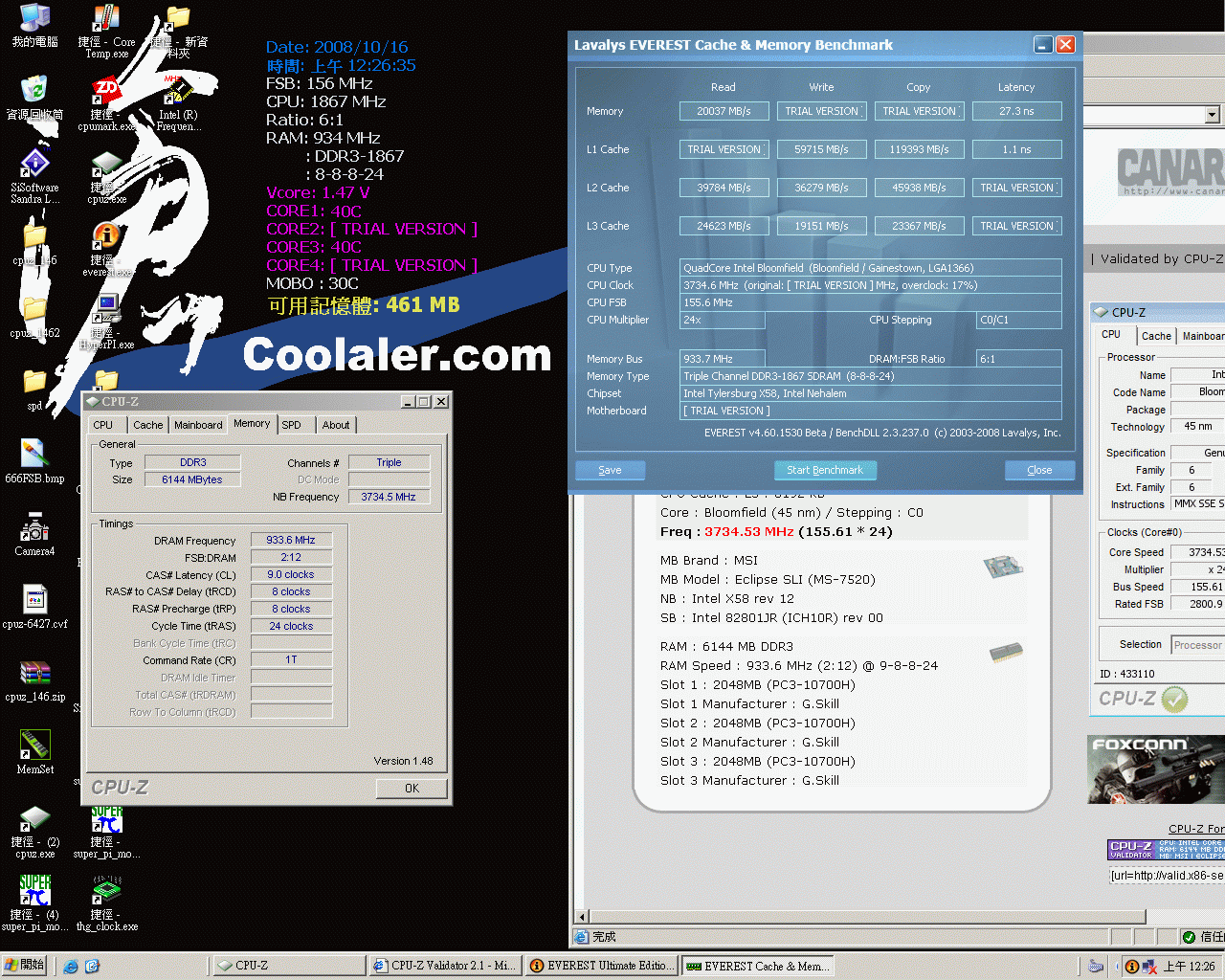1225x980 pixels.
Task: Click the Foxconn advertisement banner
Action: [1156, 769]
